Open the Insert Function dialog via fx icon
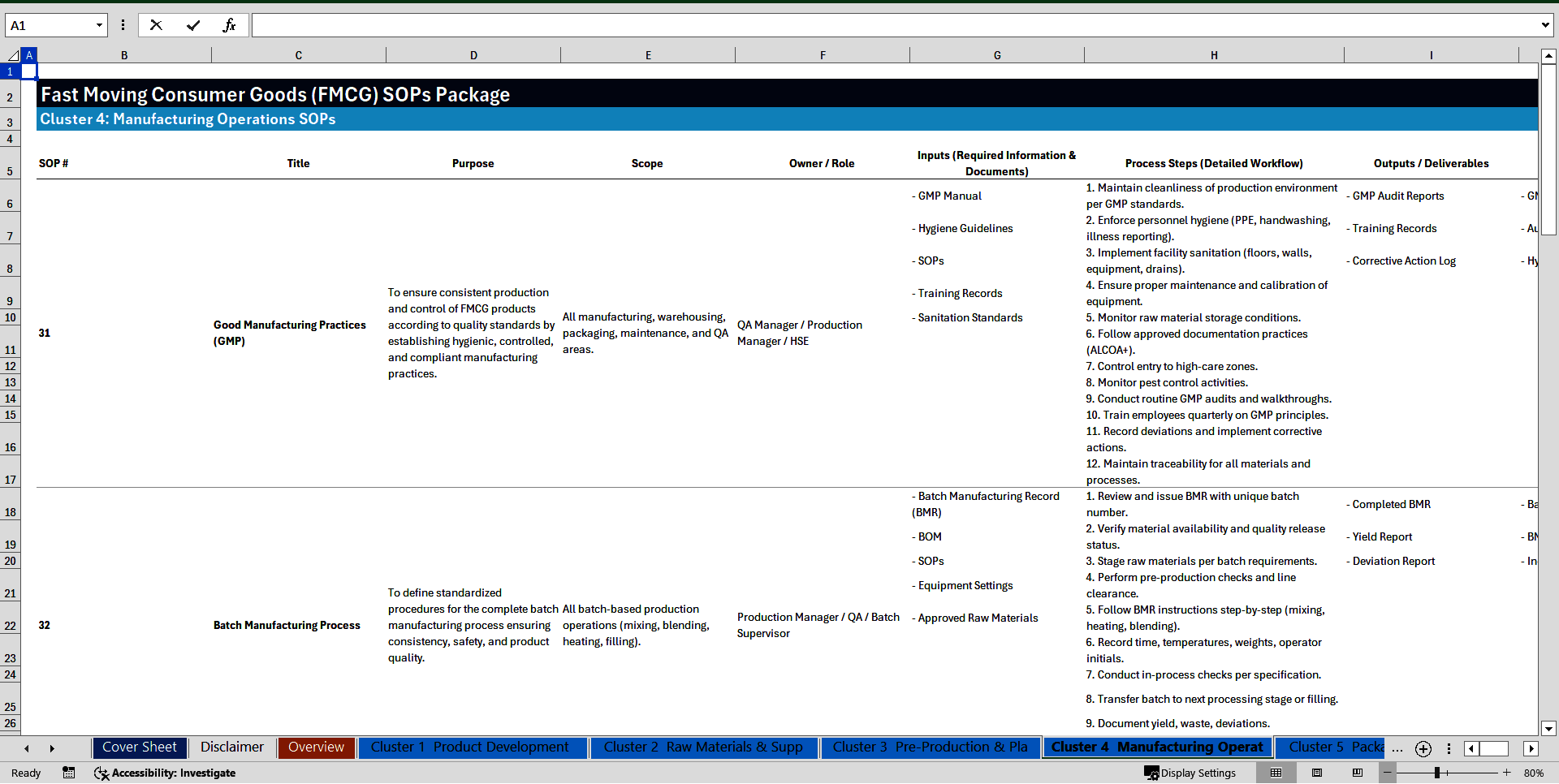Viewport: 1559px width, 784px height. point(231,25)
